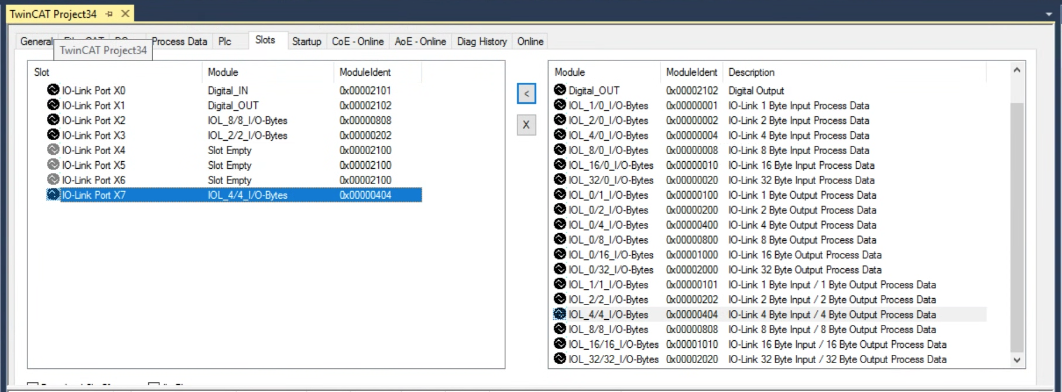1062x392 pixels.
Task: Click the IOL_8/0_I/O-Bytes module icon
Action: (x=559, y=150)
